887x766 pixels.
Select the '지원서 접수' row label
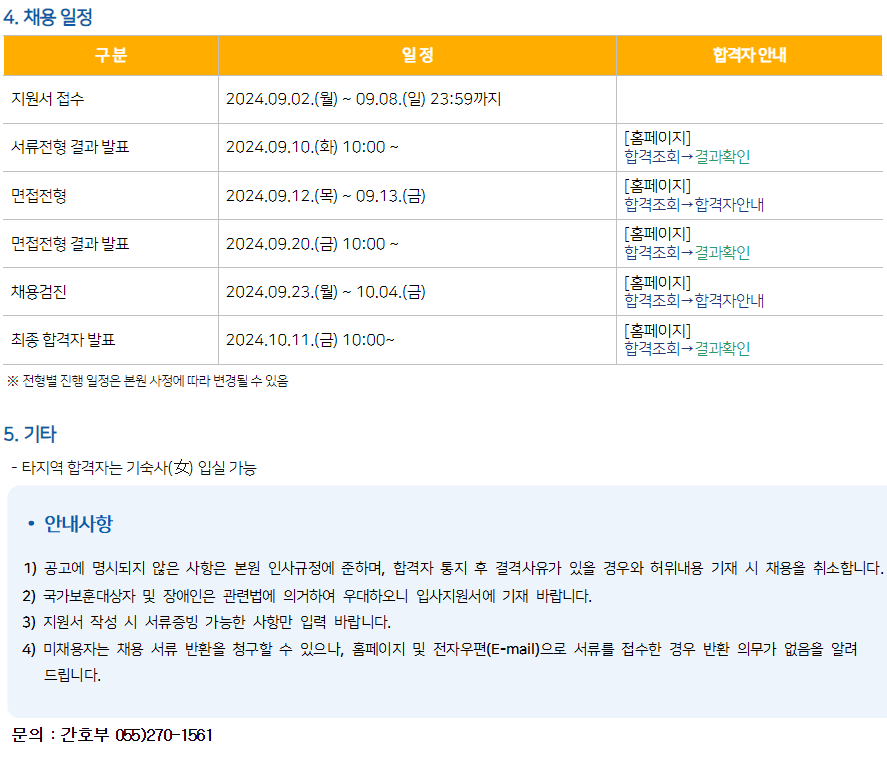pos(49,100)
